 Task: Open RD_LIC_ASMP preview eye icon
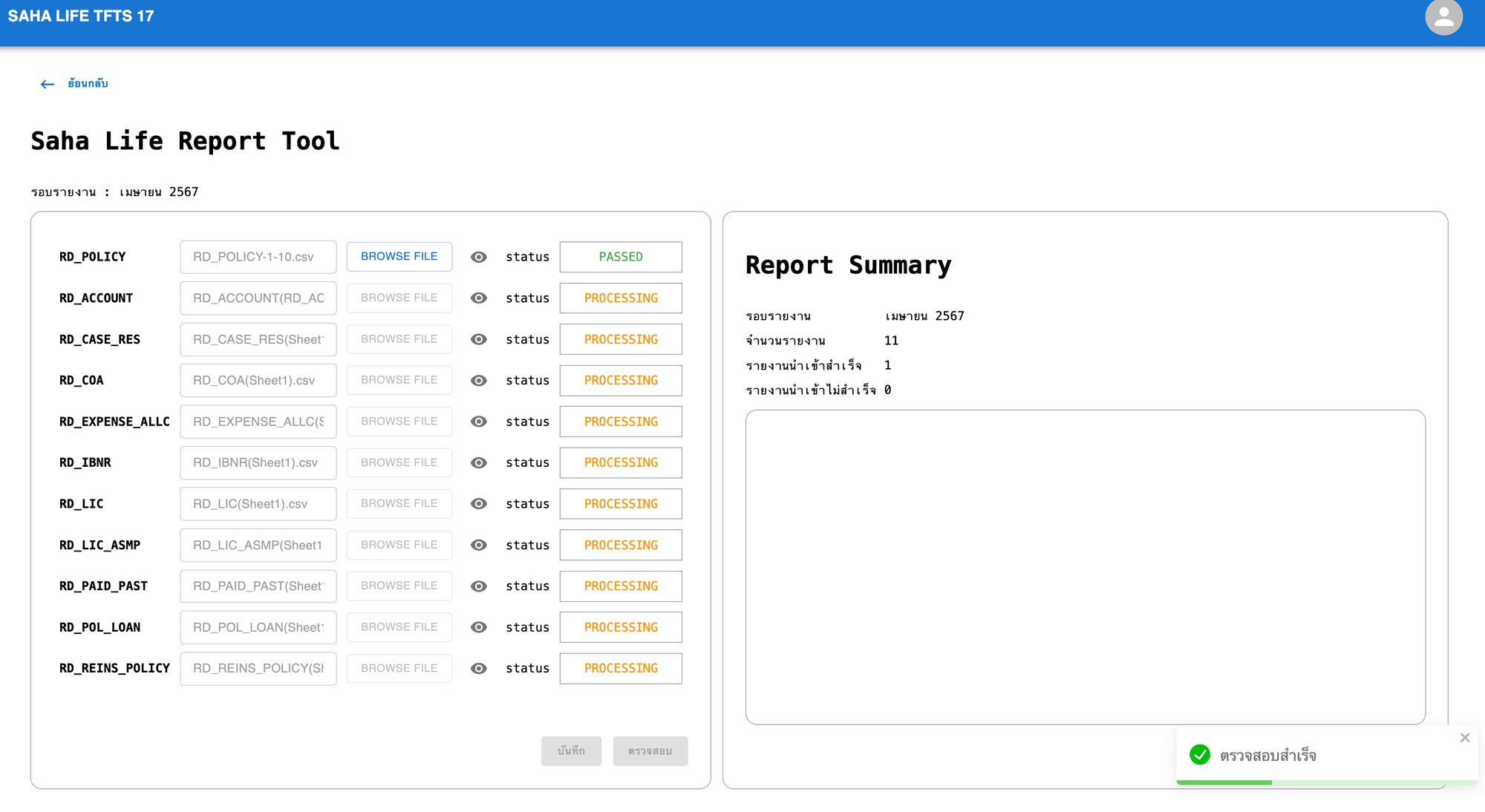click(479, 545)
